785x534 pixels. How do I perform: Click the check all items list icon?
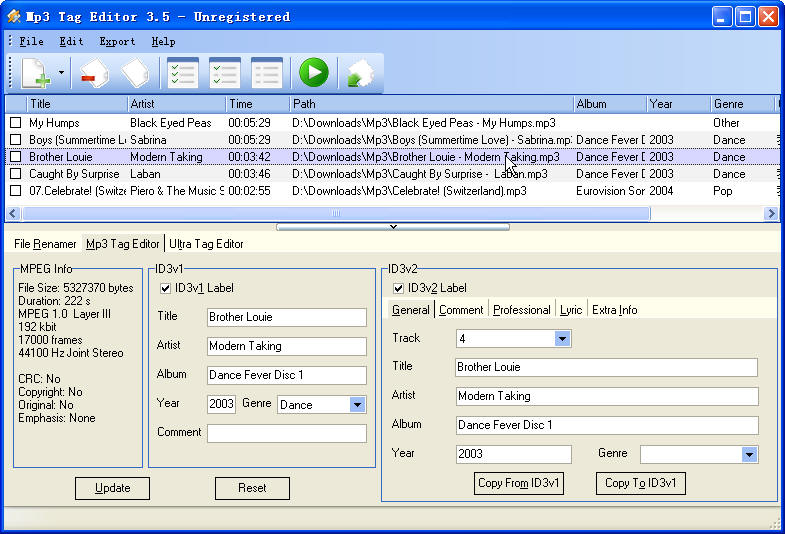pos(183,73)
